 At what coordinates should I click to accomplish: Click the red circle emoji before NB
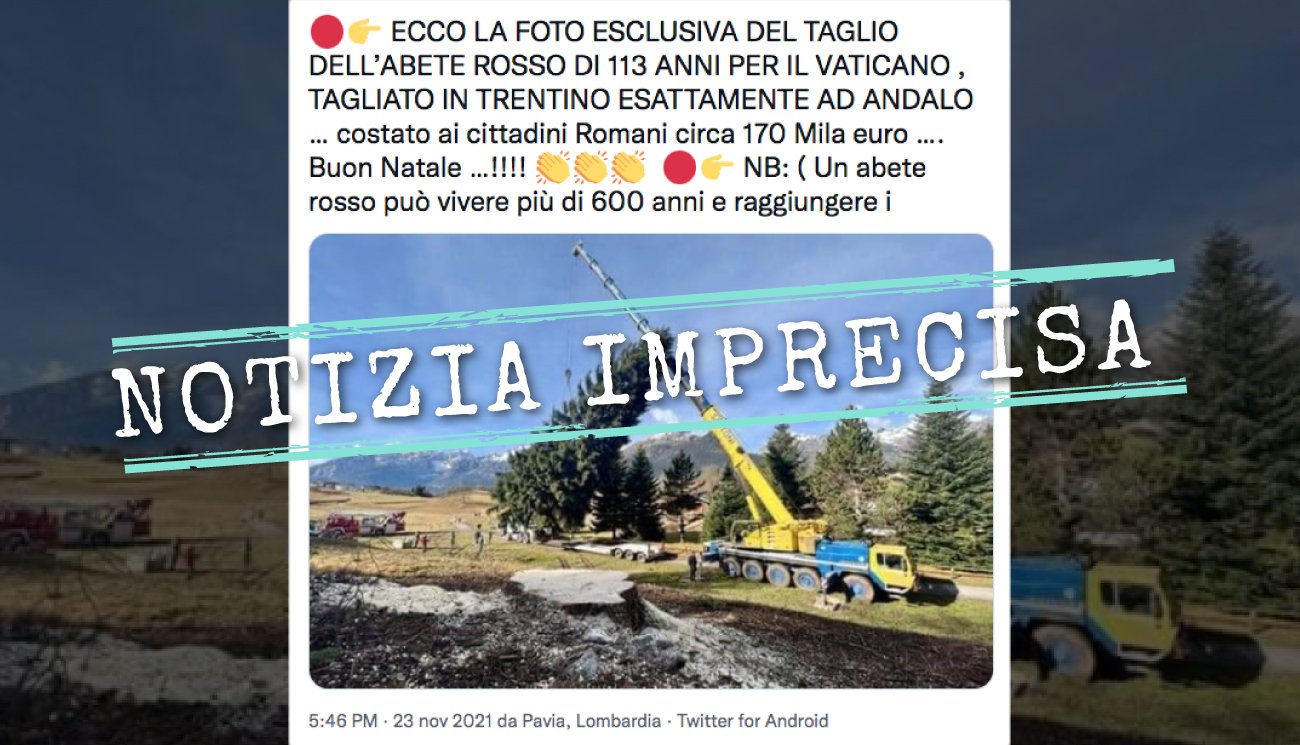pyautogui.click(x=679, y=167)
